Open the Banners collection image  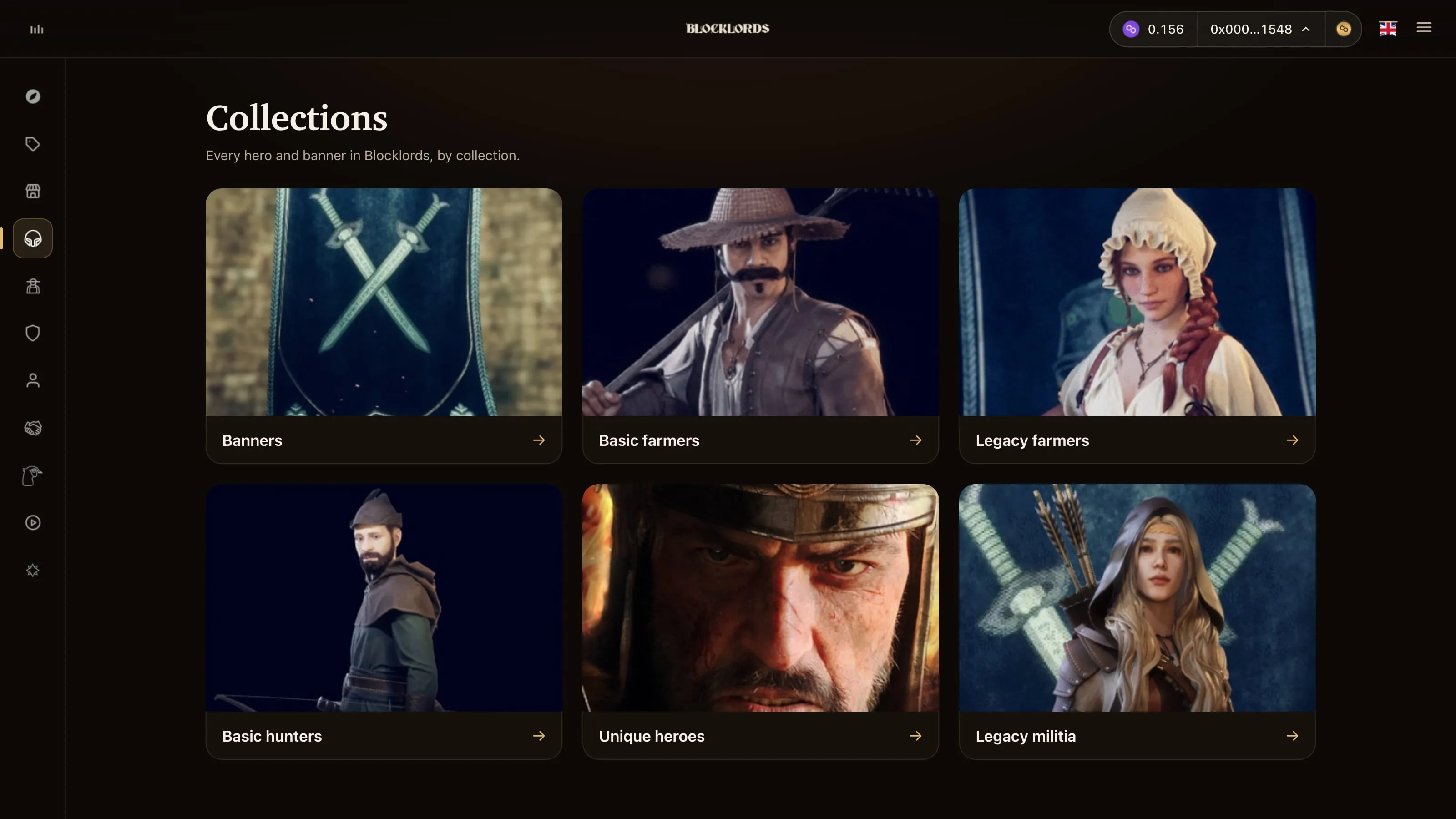[384, 303]
